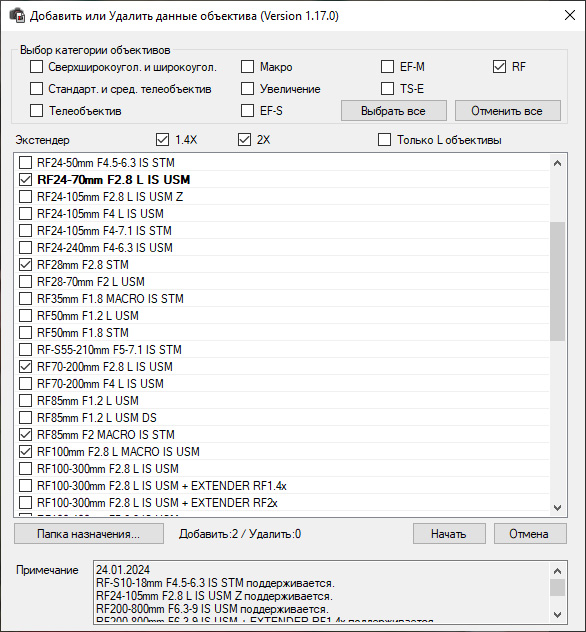Tick RF24-105mm F4 L IS USM
The image size is (586, 632).
click(x=25, y=213)
